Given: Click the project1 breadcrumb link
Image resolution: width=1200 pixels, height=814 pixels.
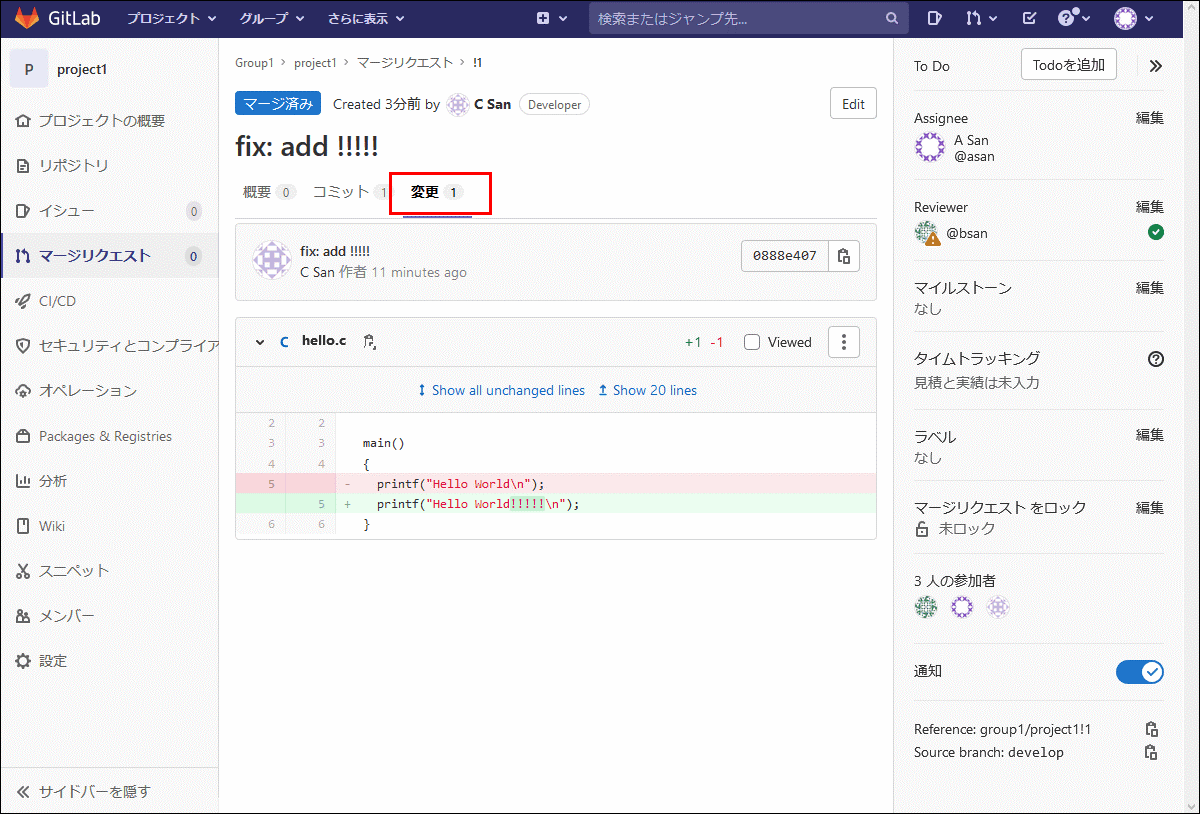Looking at the screenshot, I should (315, 62).
